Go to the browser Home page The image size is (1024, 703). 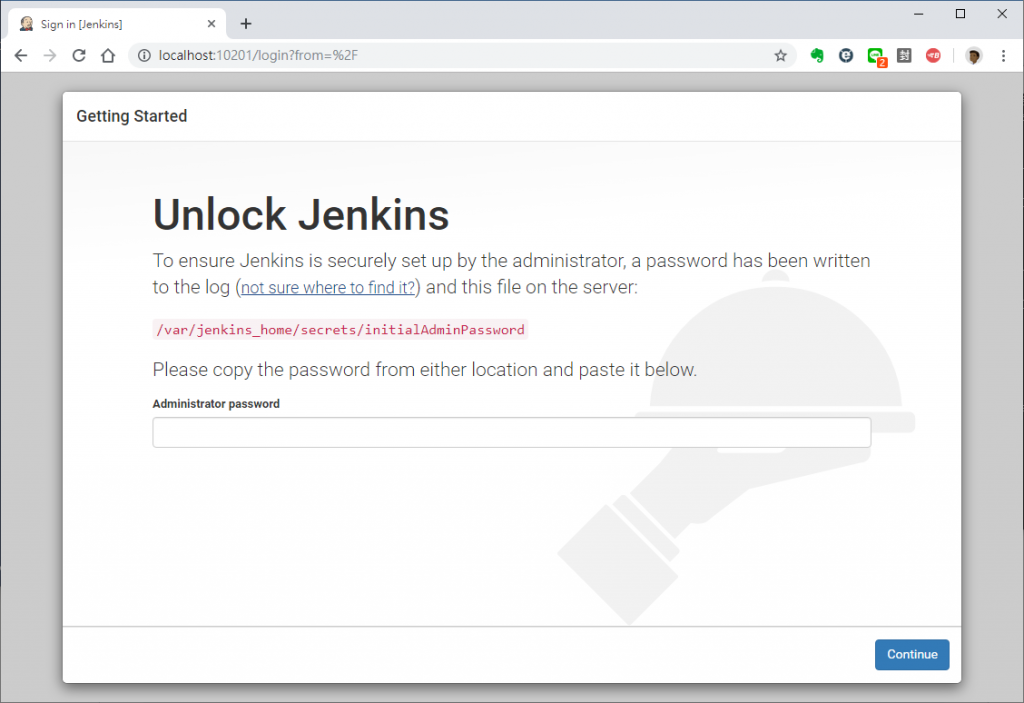(x=108, y=56)
